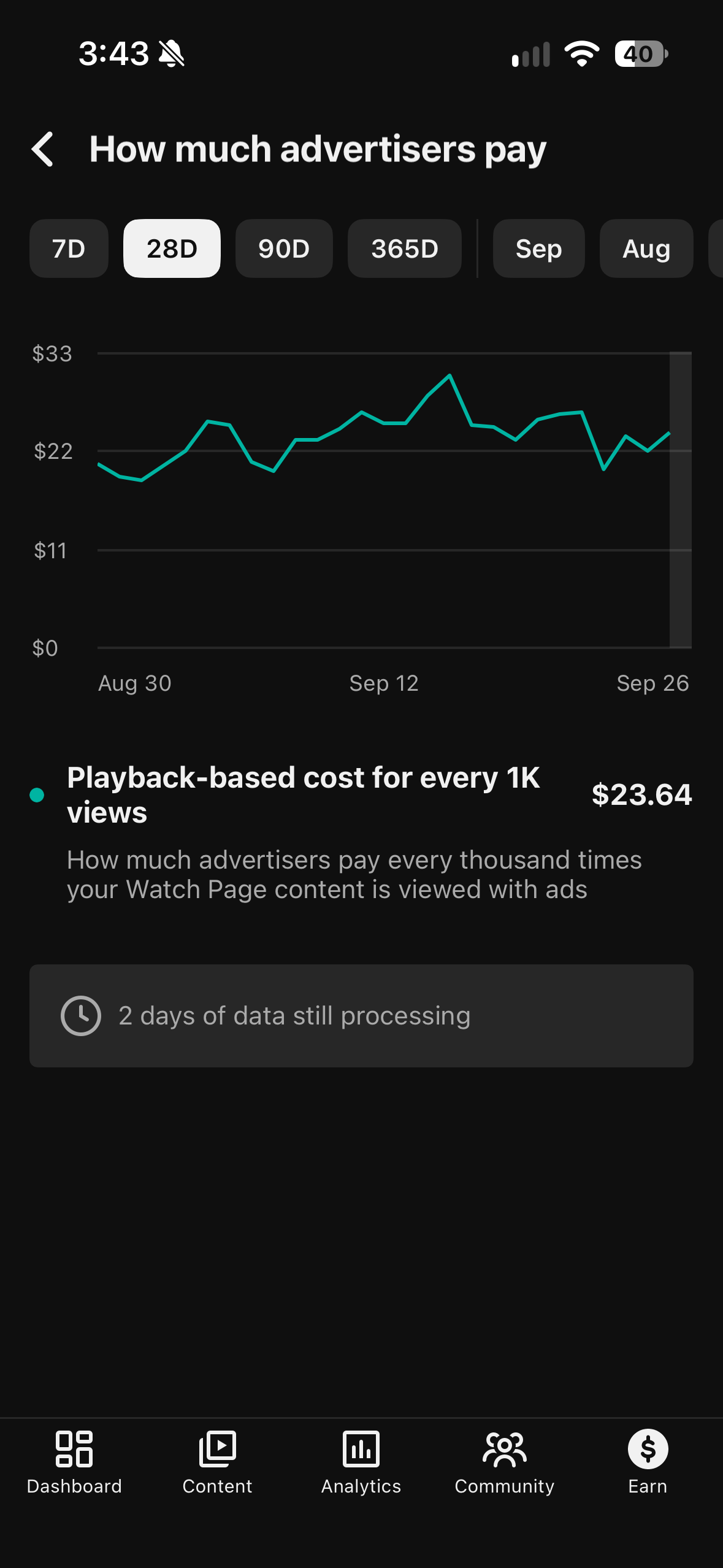The image size is (723, 1568).
Task: Tap the $23.64 cost value
Action: click(642, 794)
